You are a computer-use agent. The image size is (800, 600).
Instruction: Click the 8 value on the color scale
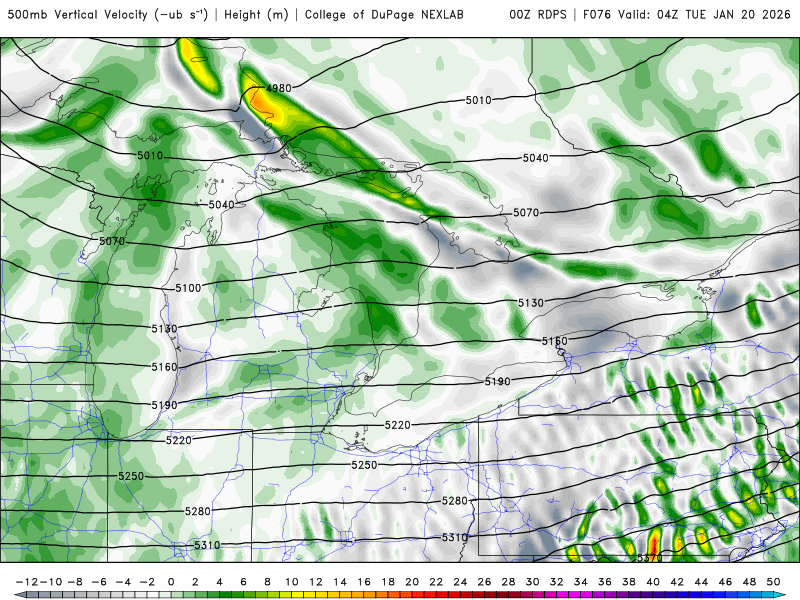pos(267,582)
